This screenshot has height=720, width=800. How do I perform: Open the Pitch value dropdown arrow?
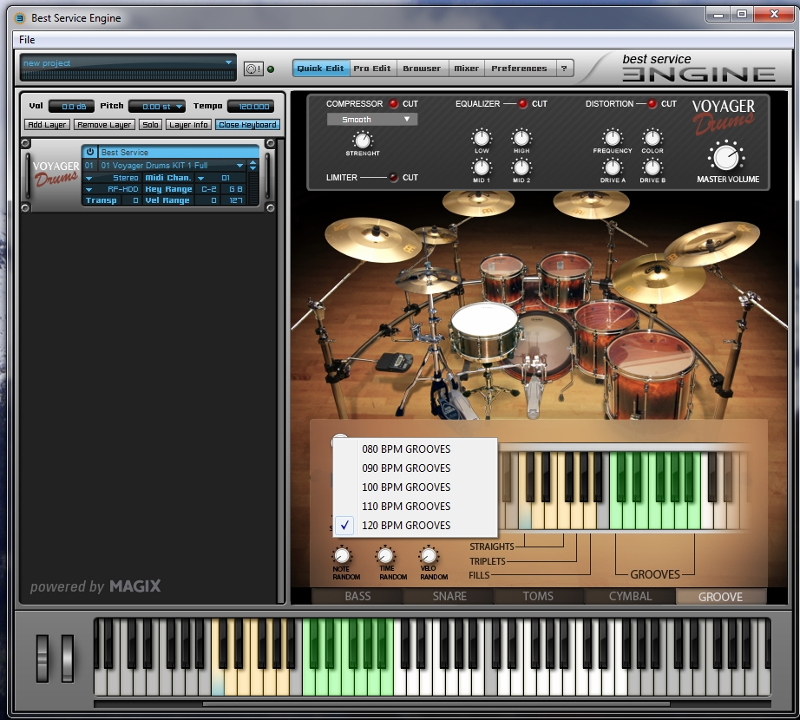click(x=179, y=107)
